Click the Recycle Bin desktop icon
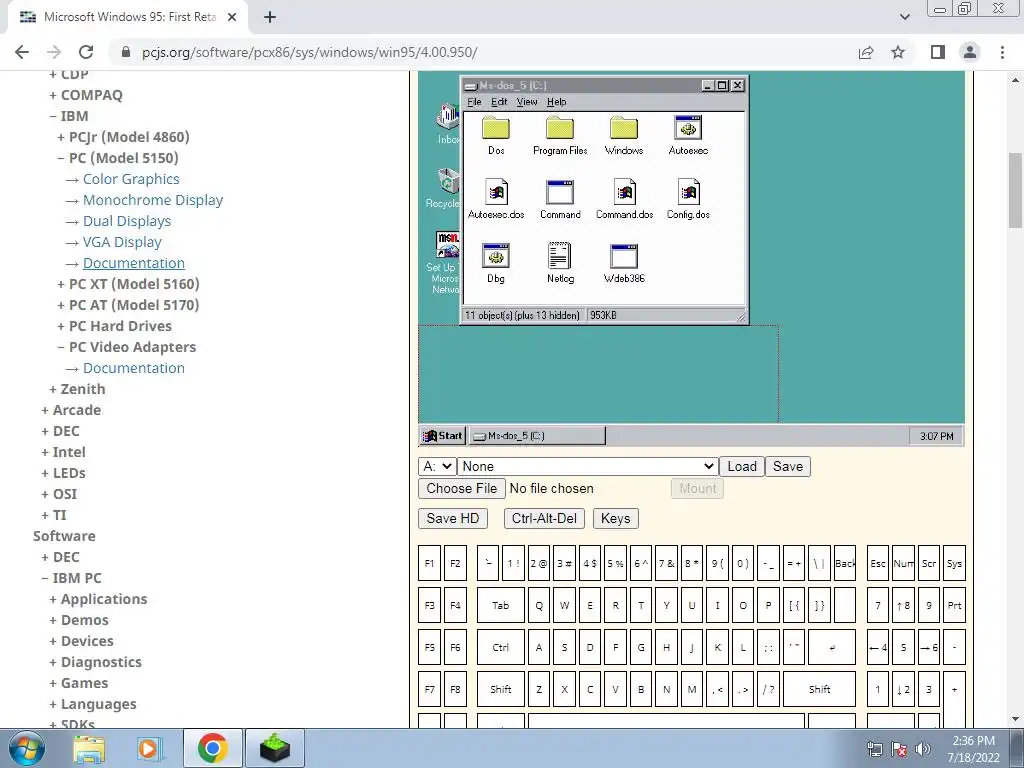Screen dimensions: 1024x768 (x=447, y=180)
